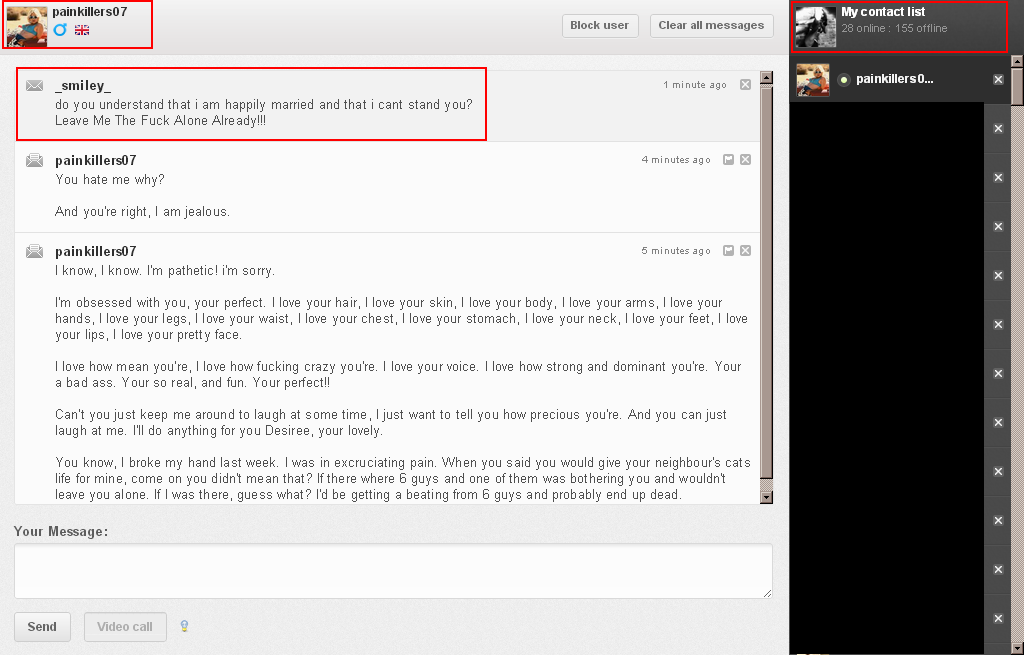Screen dimensions: 1024x655
Task: Click the My contact list avatar
Action: [x=816, y=26]
